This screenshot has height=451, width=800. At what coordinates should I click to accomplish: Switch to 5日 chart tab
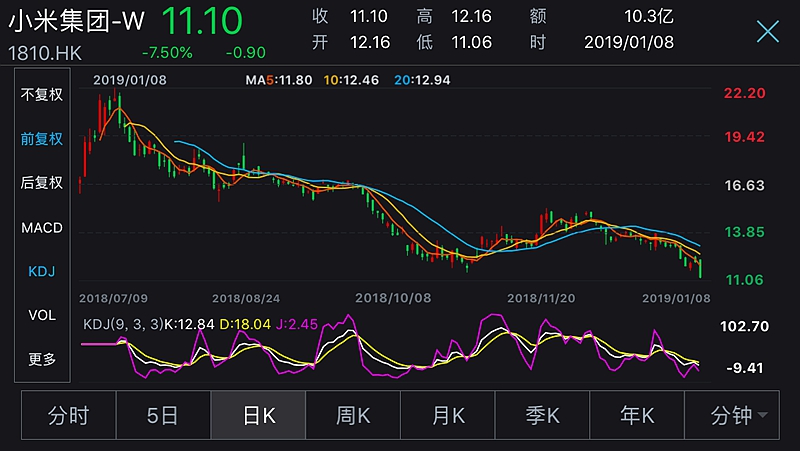coord(163,415)
